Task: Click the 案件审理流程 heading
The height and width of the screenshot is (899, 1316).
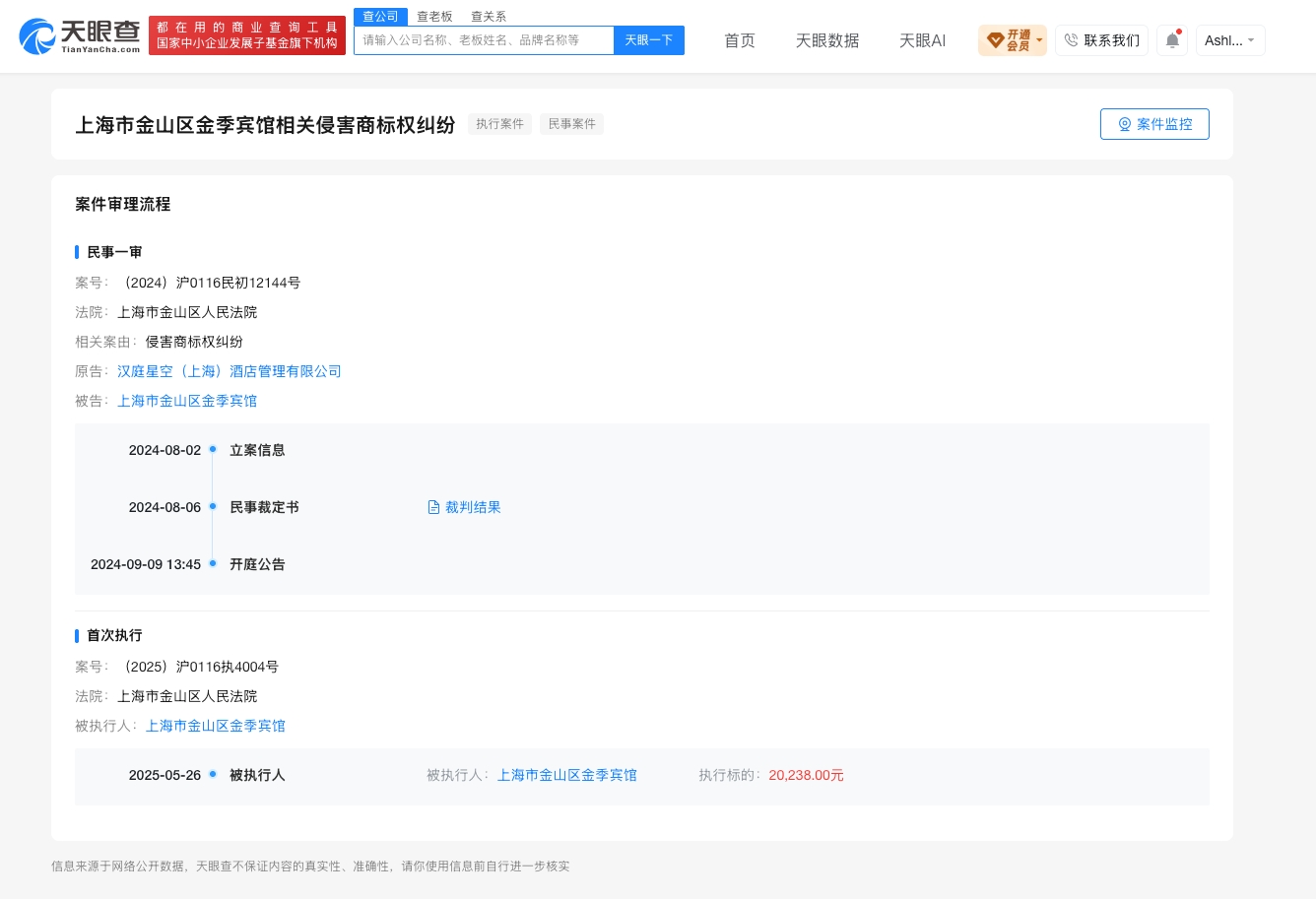Action: (x=123, y=204)
